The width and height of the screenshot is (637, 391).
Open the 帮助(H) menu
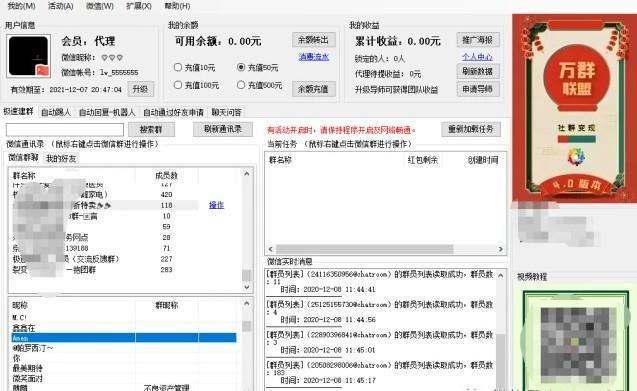(x=177, y=6)
